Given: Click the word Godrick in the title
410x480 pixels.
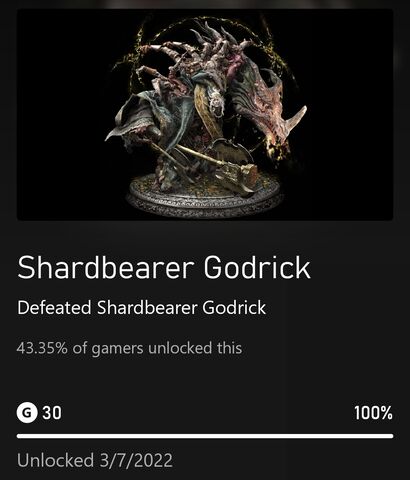Looking at the screenshot, I should pyautogui.click(x=257, y=267).
